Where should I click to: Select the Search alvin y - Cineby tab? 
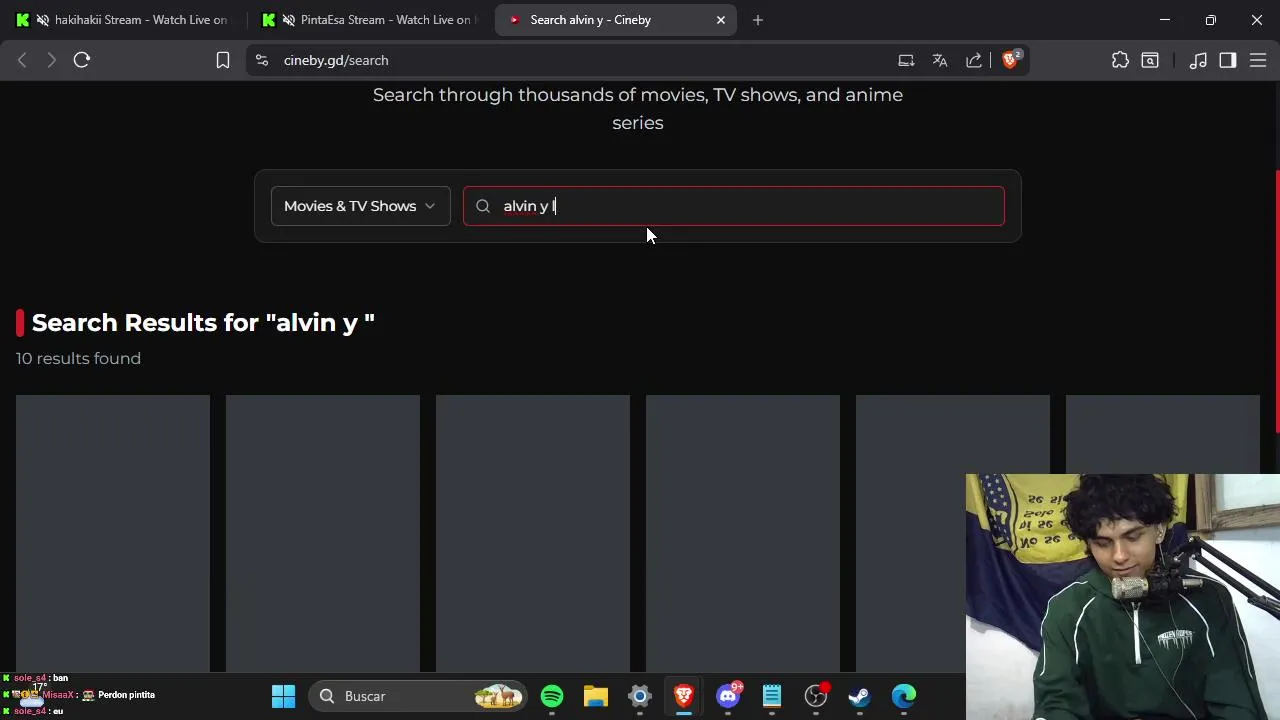click(615, 20)
